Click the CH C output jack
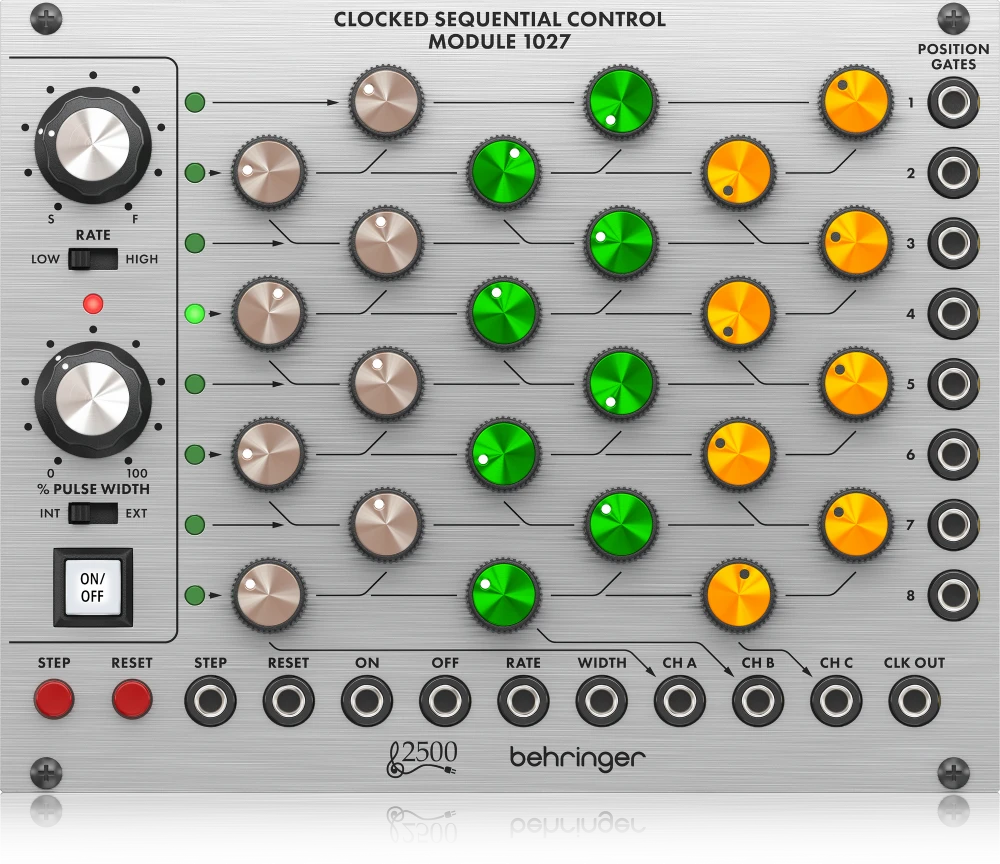This screenshot has height=864, width=1000. point(836,701)
